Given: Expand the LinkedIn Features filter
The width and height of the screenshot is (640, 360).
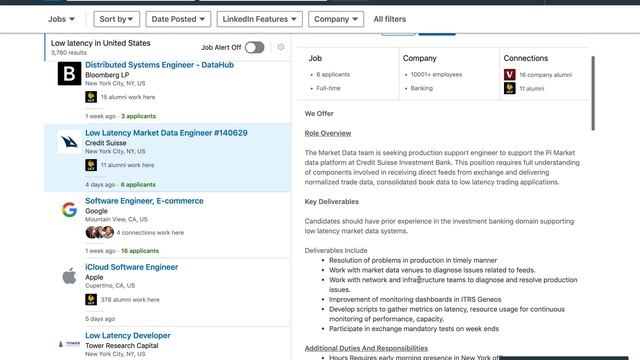Looking at the screenshot, I should point(260,19).
